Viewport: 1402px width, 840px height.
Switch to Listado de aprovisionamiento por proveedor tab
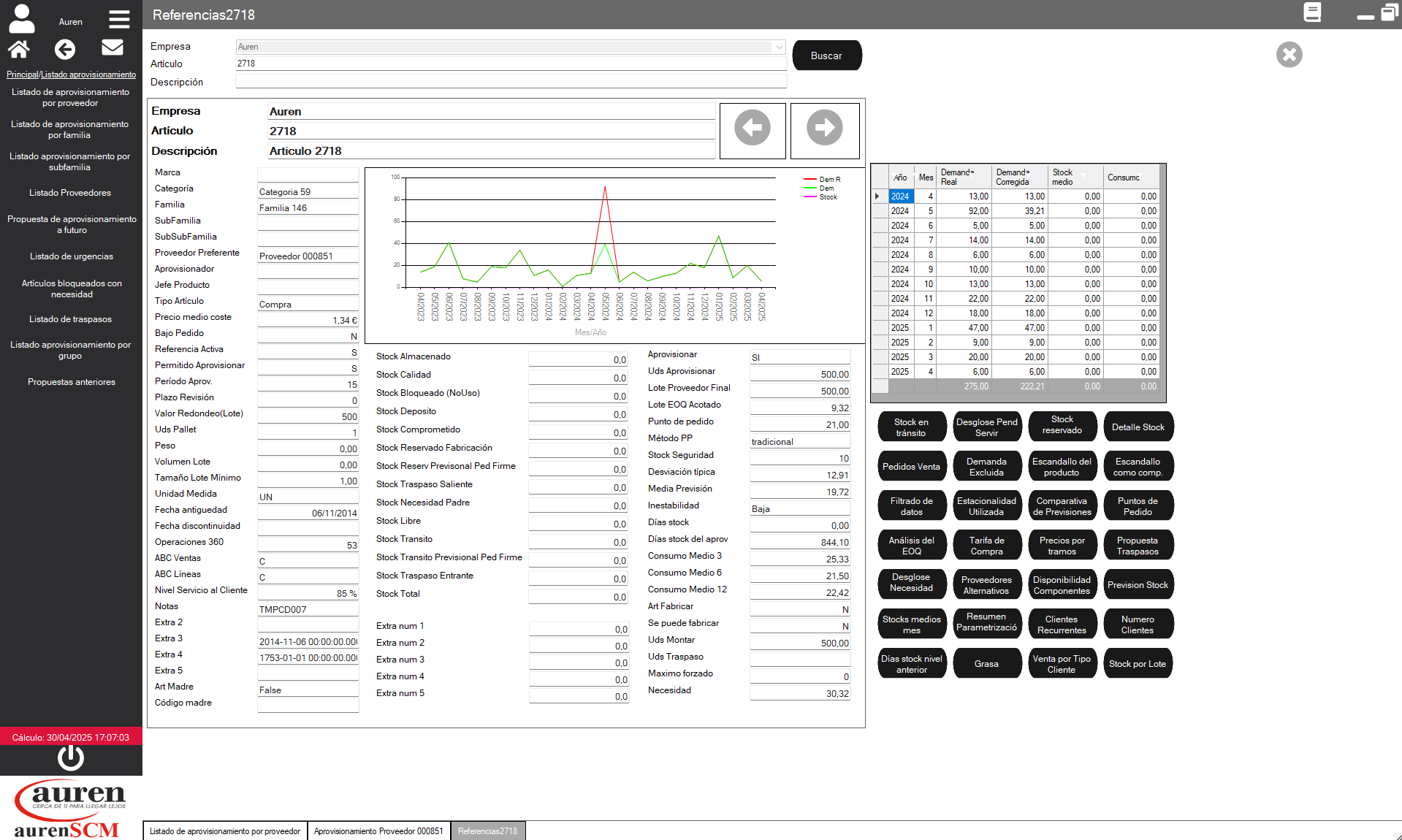click(x=225, y=831)
